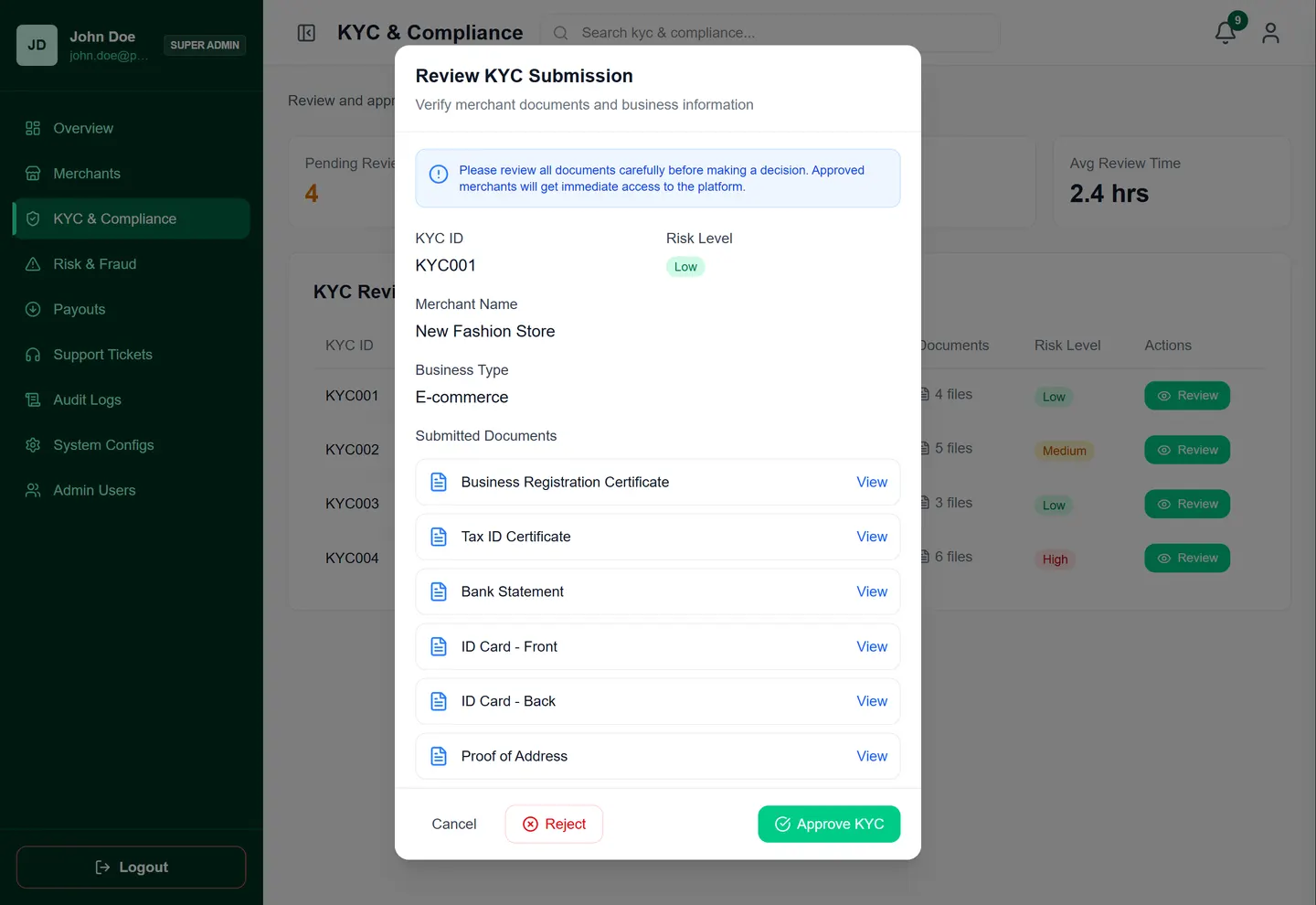Click the search kyc & compliance field
Screen dimensions: 1316x905
tap(770, 33)
